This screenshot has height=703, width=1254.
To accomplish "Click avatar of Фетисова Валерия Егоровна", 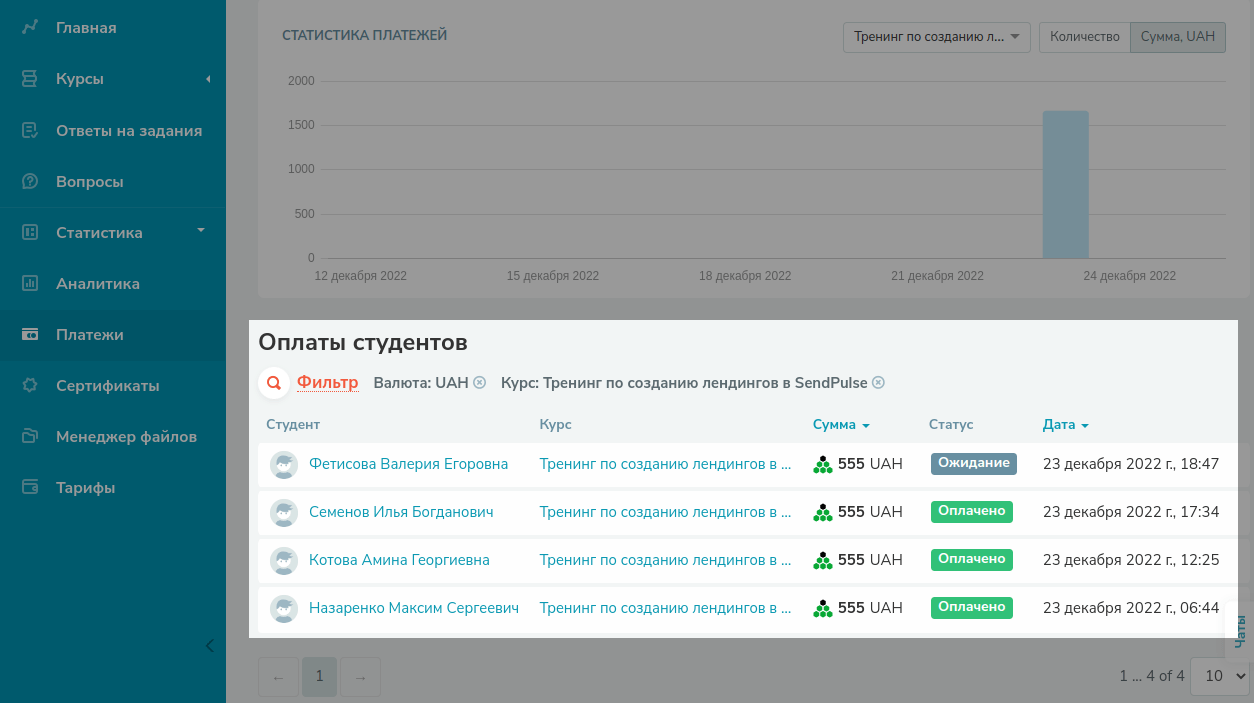I will [285, 465].
